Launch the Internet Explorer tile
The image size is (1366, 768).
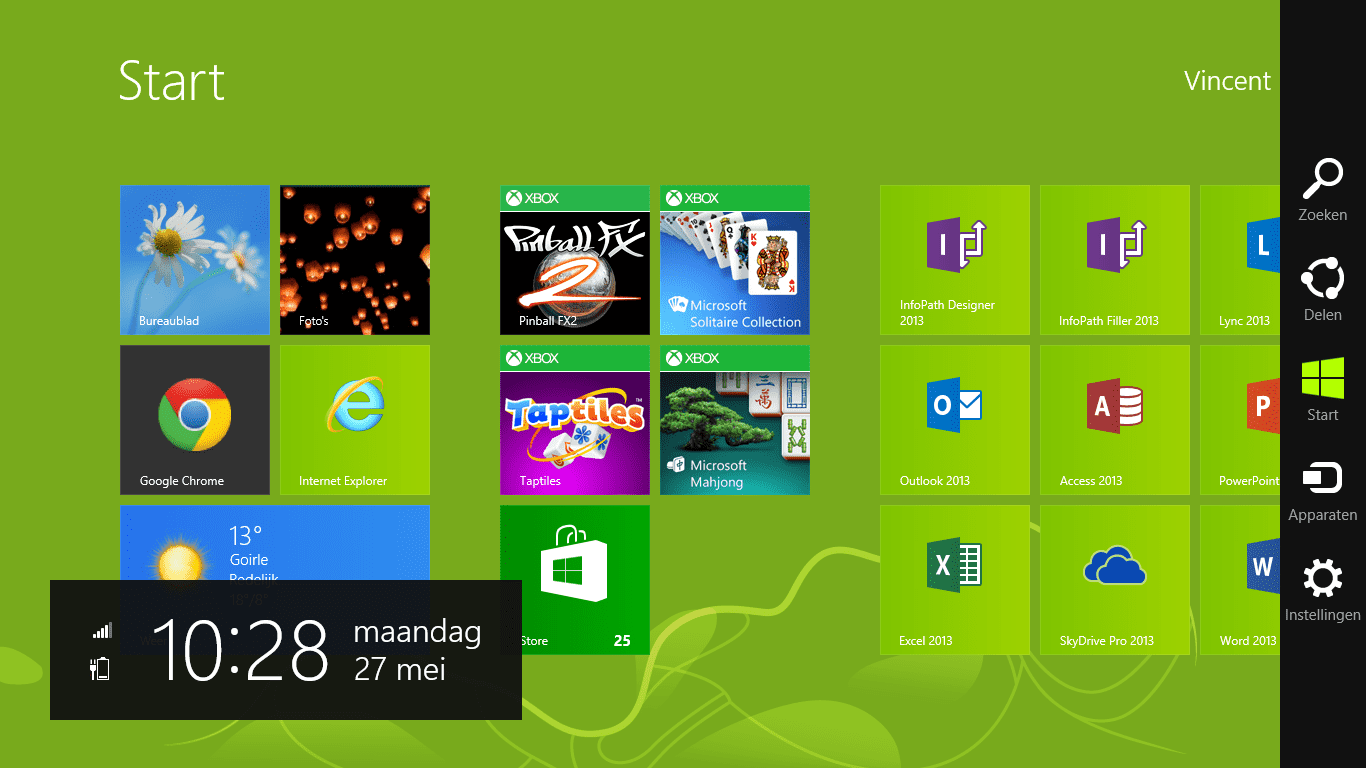[x=355, y=420]
